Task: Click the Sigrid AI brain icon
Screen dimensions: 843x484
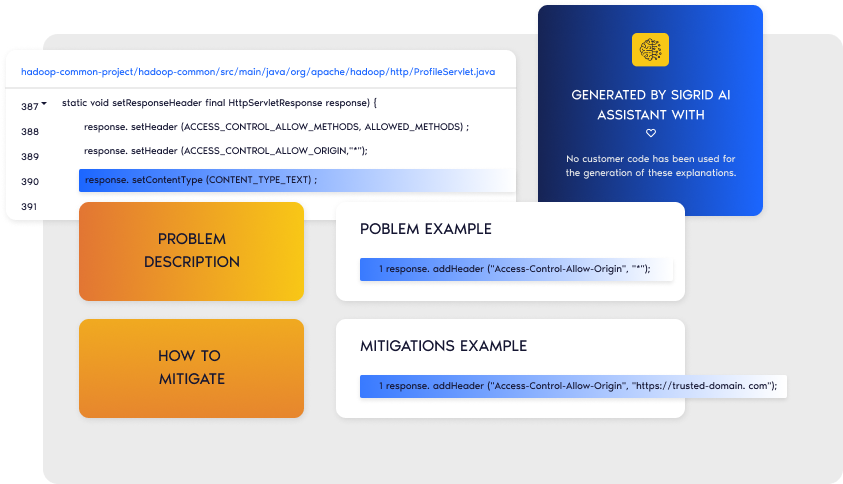Action: pos(650,49)
